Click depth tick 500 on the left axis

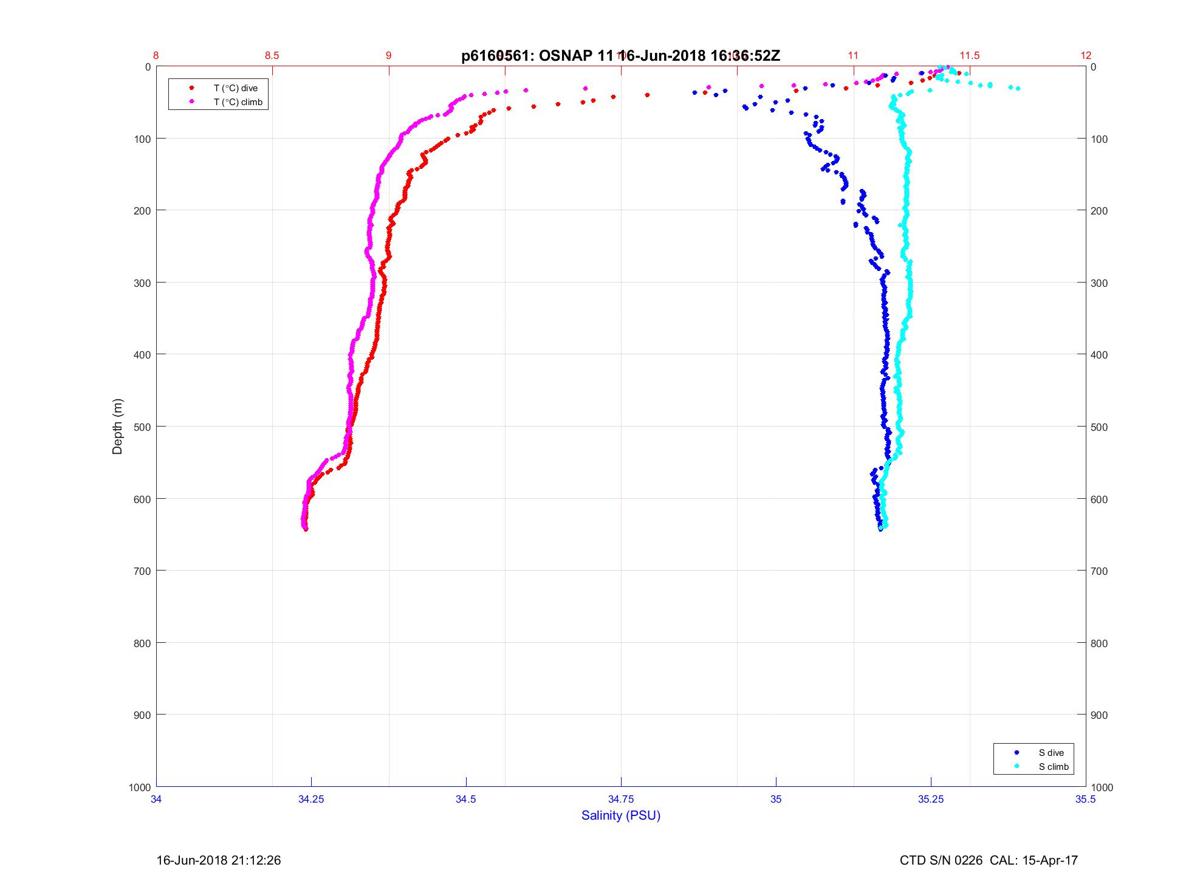click(x=141, y=427)
